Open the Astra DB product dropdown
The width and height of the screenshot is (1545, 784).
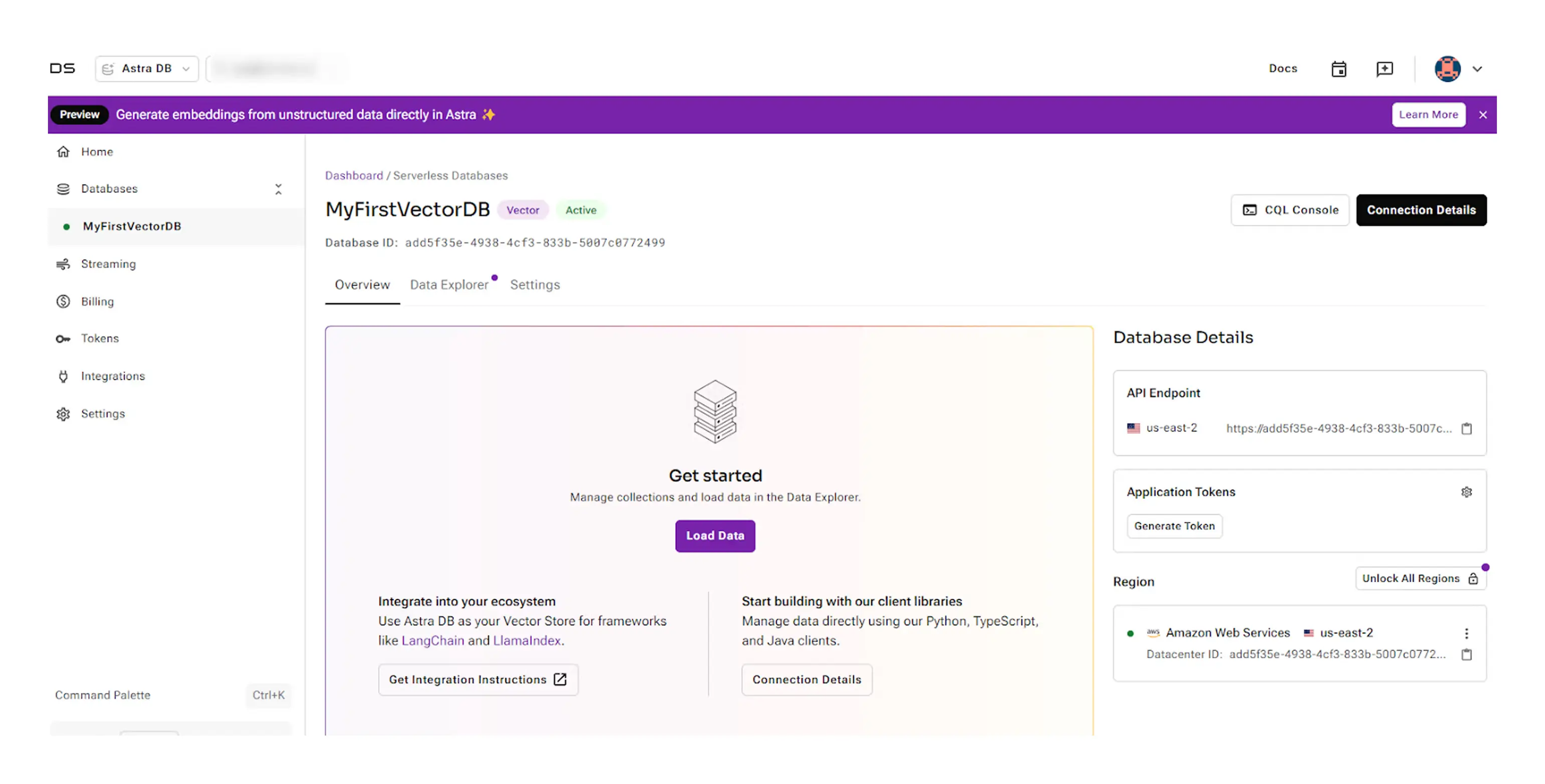click(x=147, y=69)
